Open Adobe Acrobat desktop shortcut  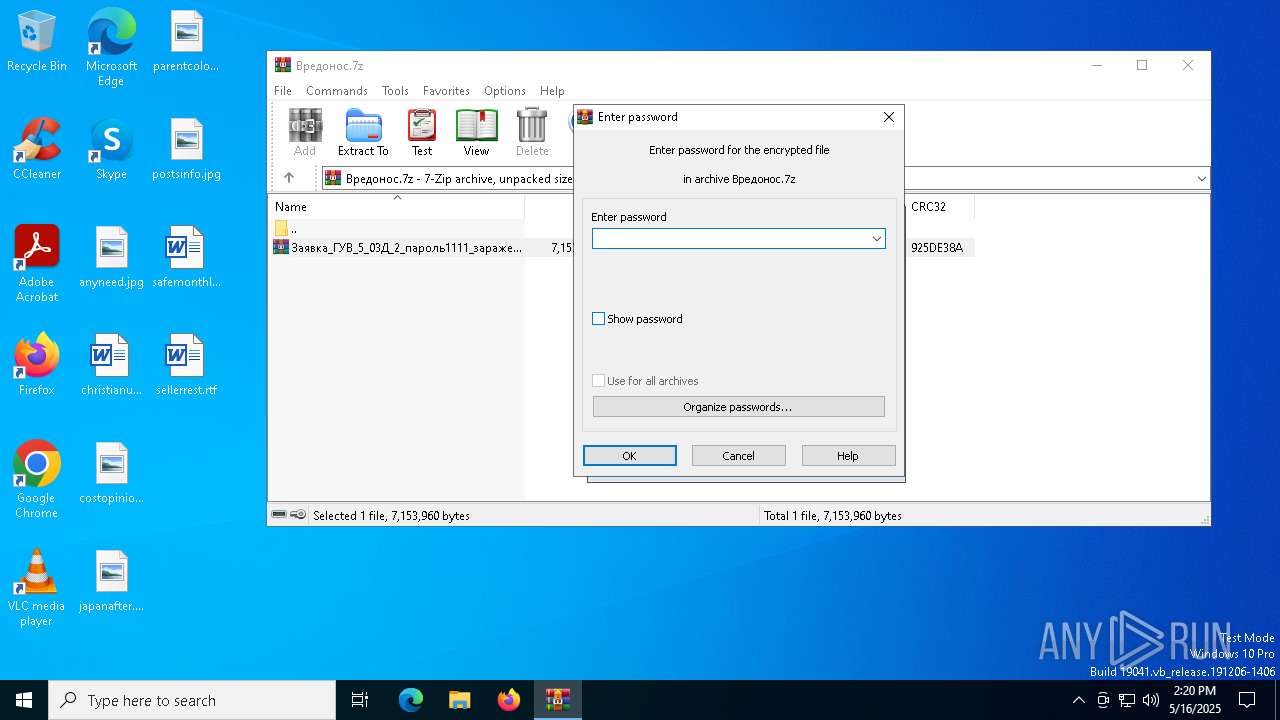[x=37, y=263]
